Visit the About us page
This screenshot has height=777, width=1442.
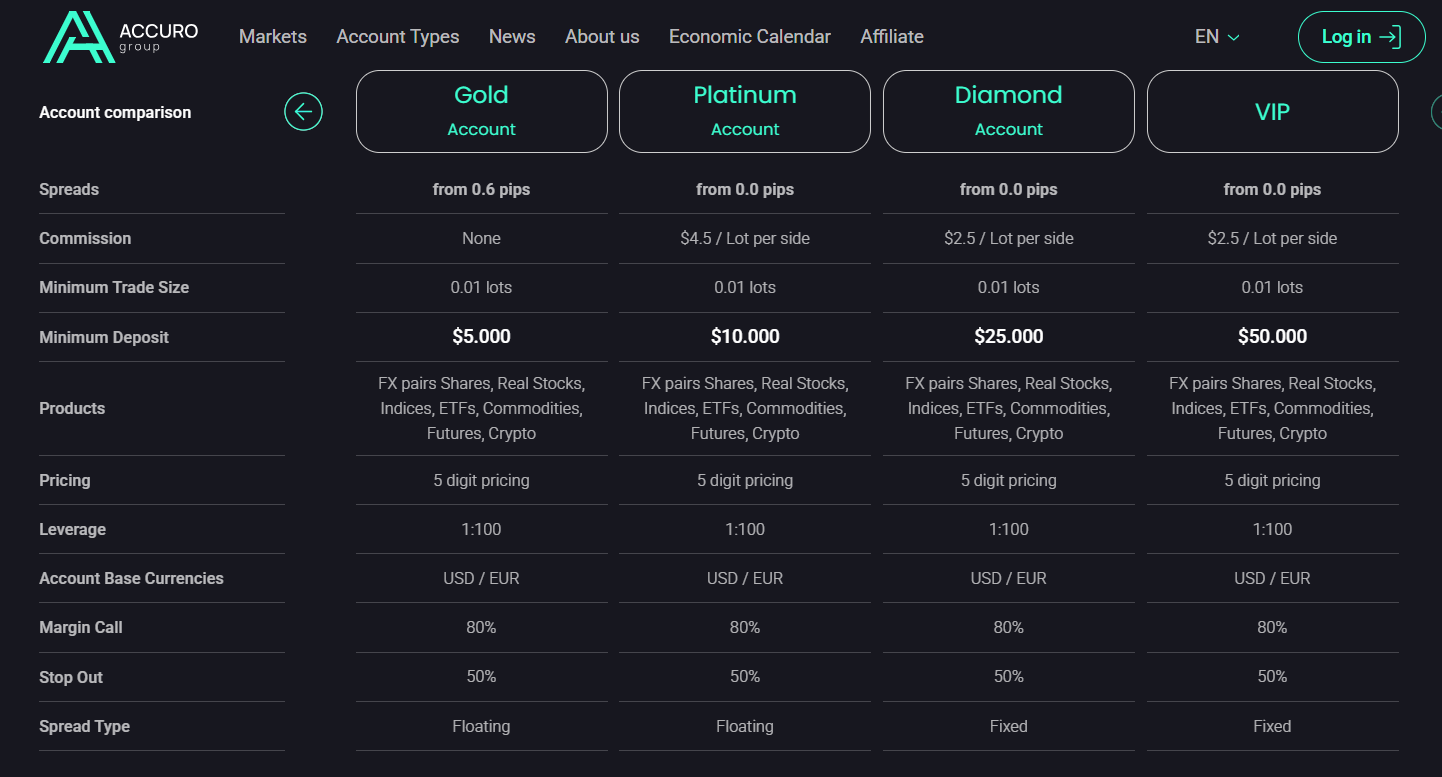[x=602, y=37]
